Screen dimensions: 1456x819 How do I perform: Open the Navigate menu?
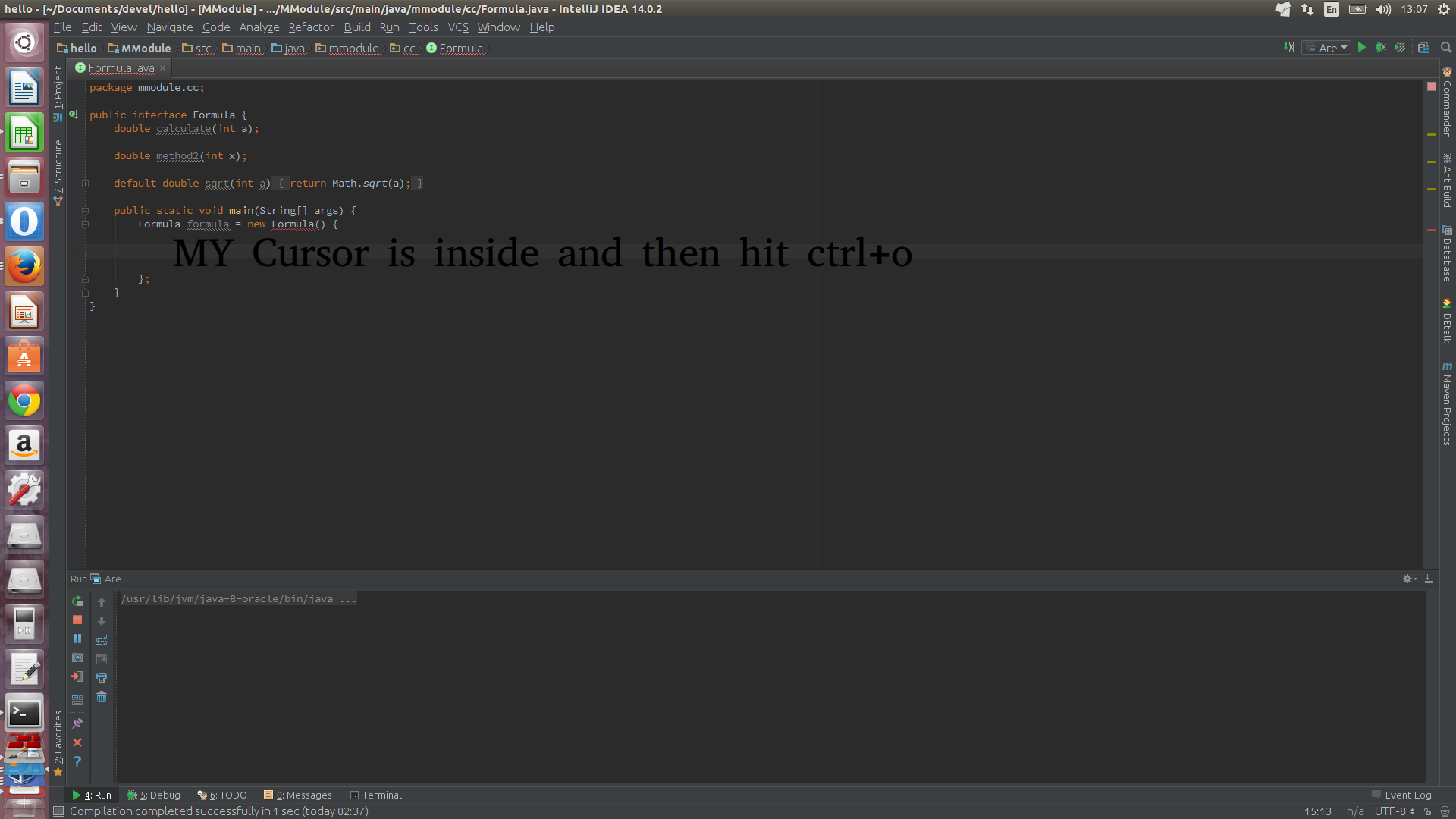click(169, 27)
